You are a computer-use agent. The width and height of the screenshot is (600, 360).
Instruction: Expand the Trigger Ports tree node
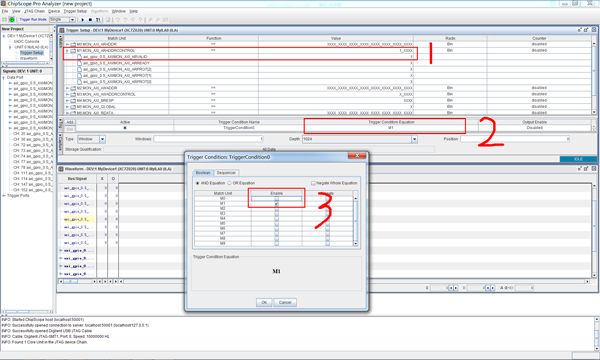click(x=4, y=195)
